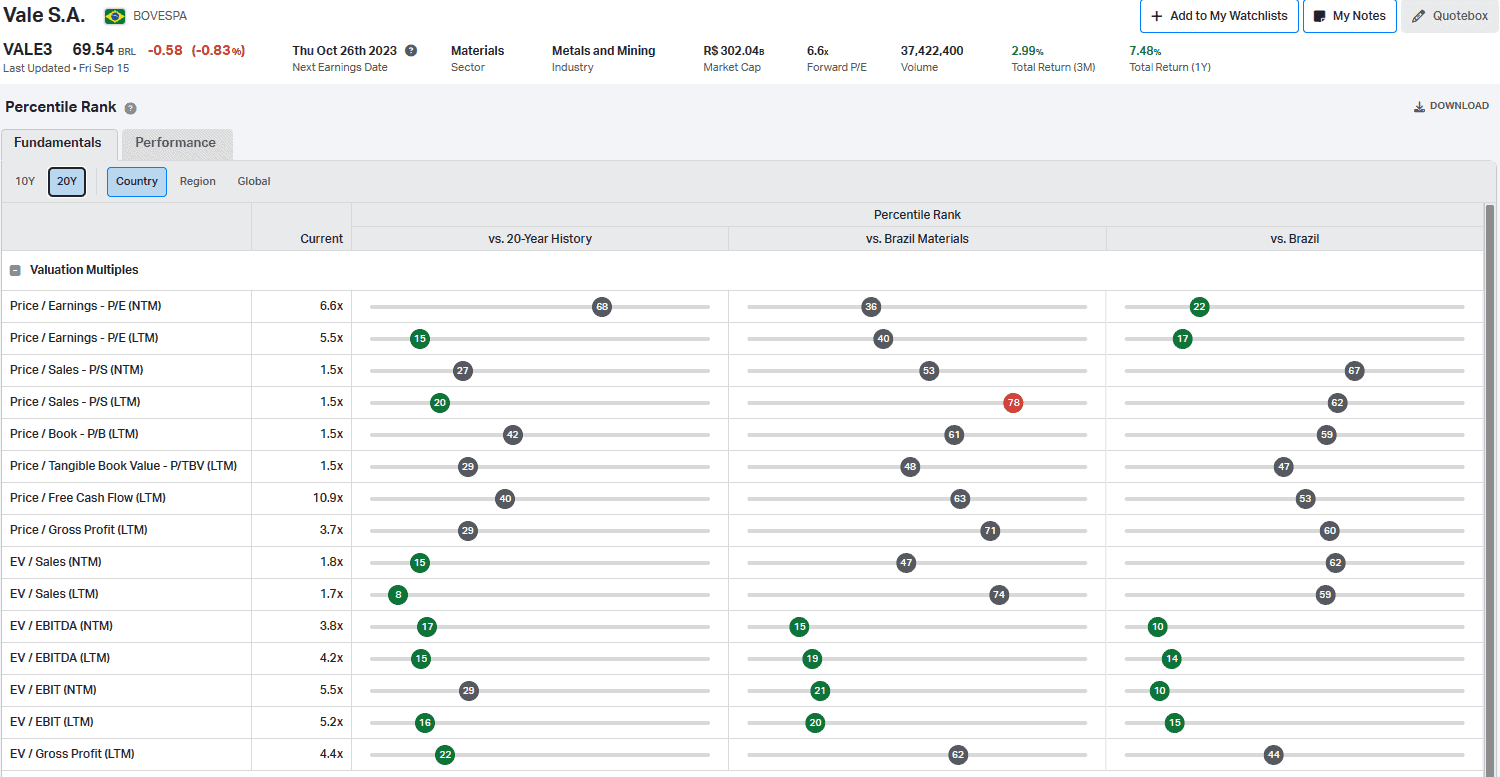1500x777 pixels.
Task: Click the EV / EBITDA (LTM) row label
Action: tap(60, 658)
